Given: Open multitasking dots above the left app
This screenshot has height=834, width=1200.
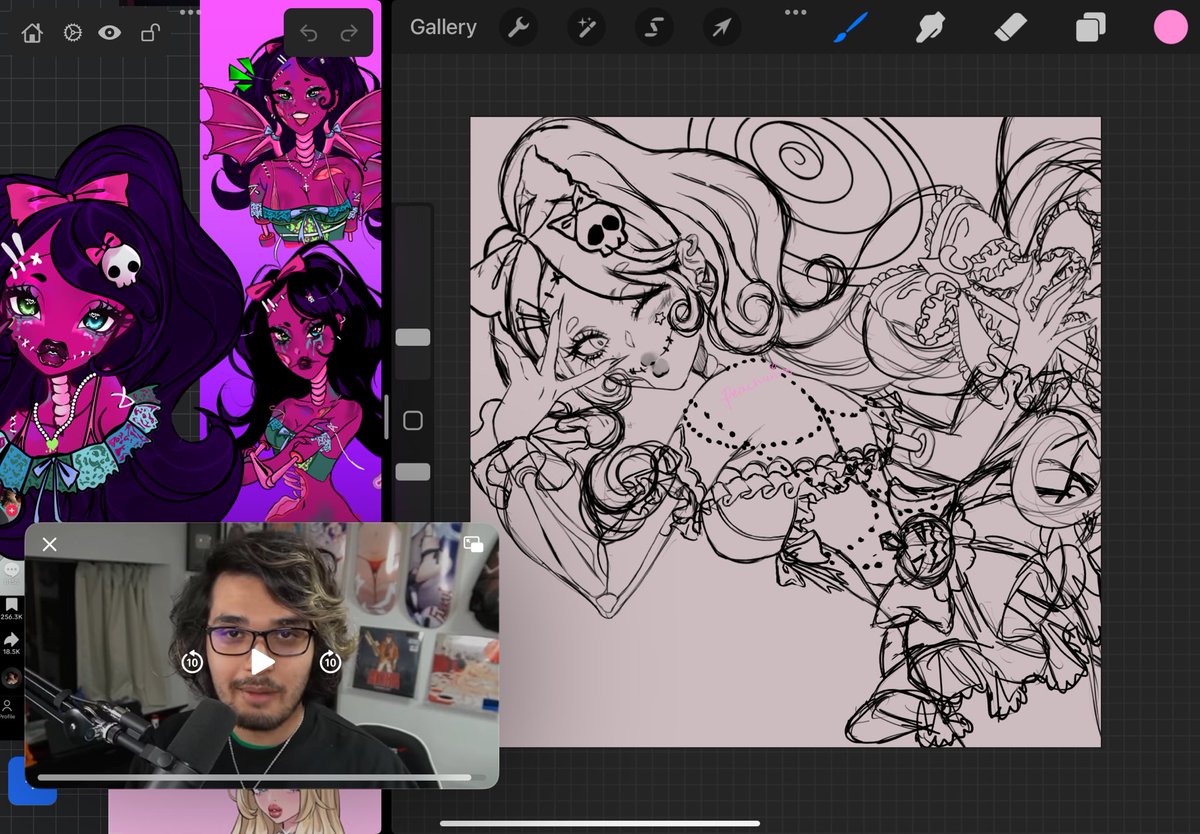Looking at the screenshot, I should pos(190,12).
